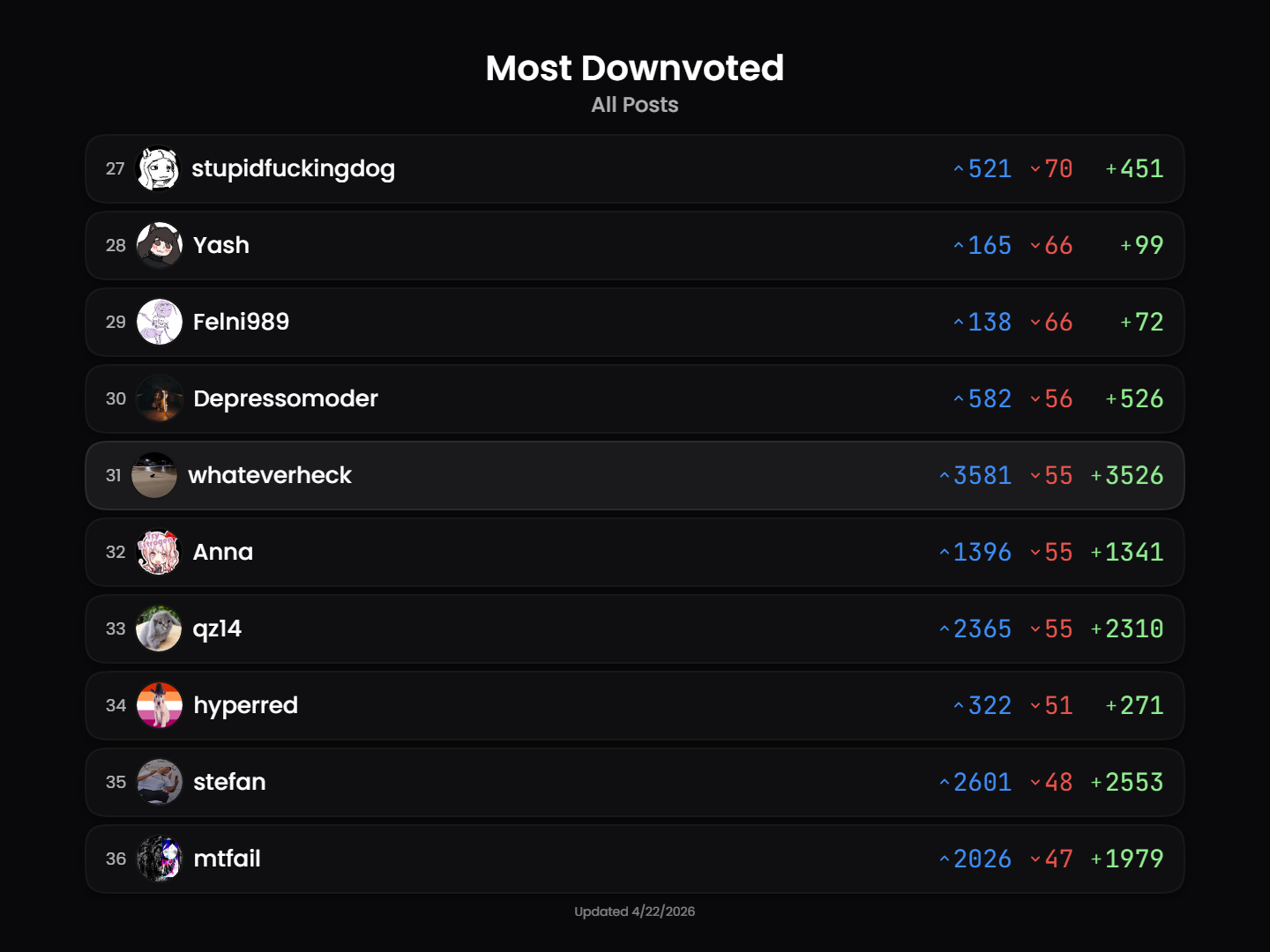Image resolution: width=1270 pixels, height=952 pixels.
Task: Open whateverheck's profile via username
Action: click(x=270, y=475)
